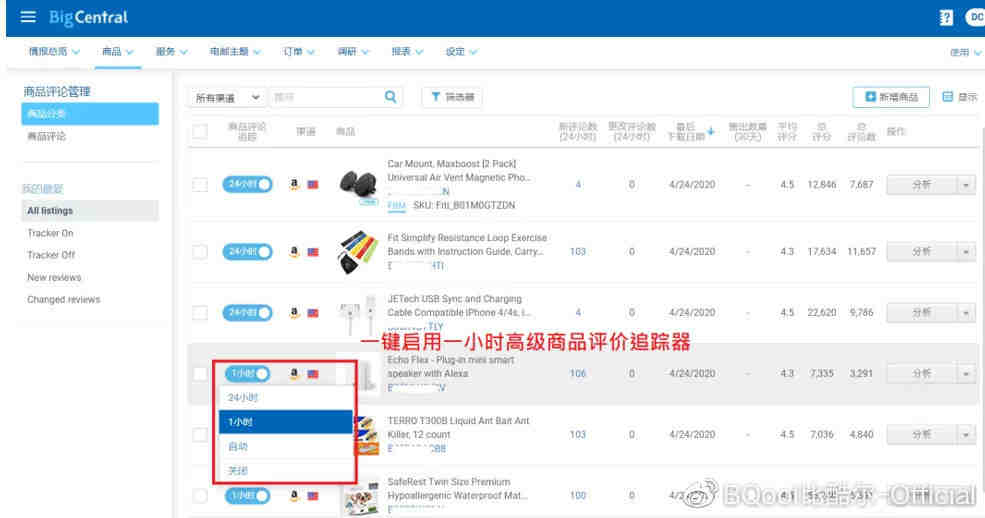Image resolution: width=985 pixels, height=518 pixels.
Task: Open the hamburger navigation menu
Action: [x=27, y=18]
